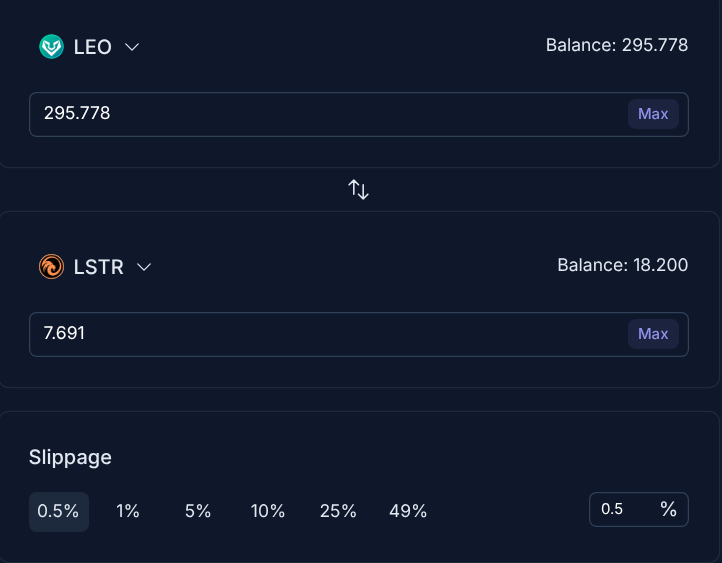The image size is (722, 563).
Task: Select 5% slippage option
Action: 198,511
